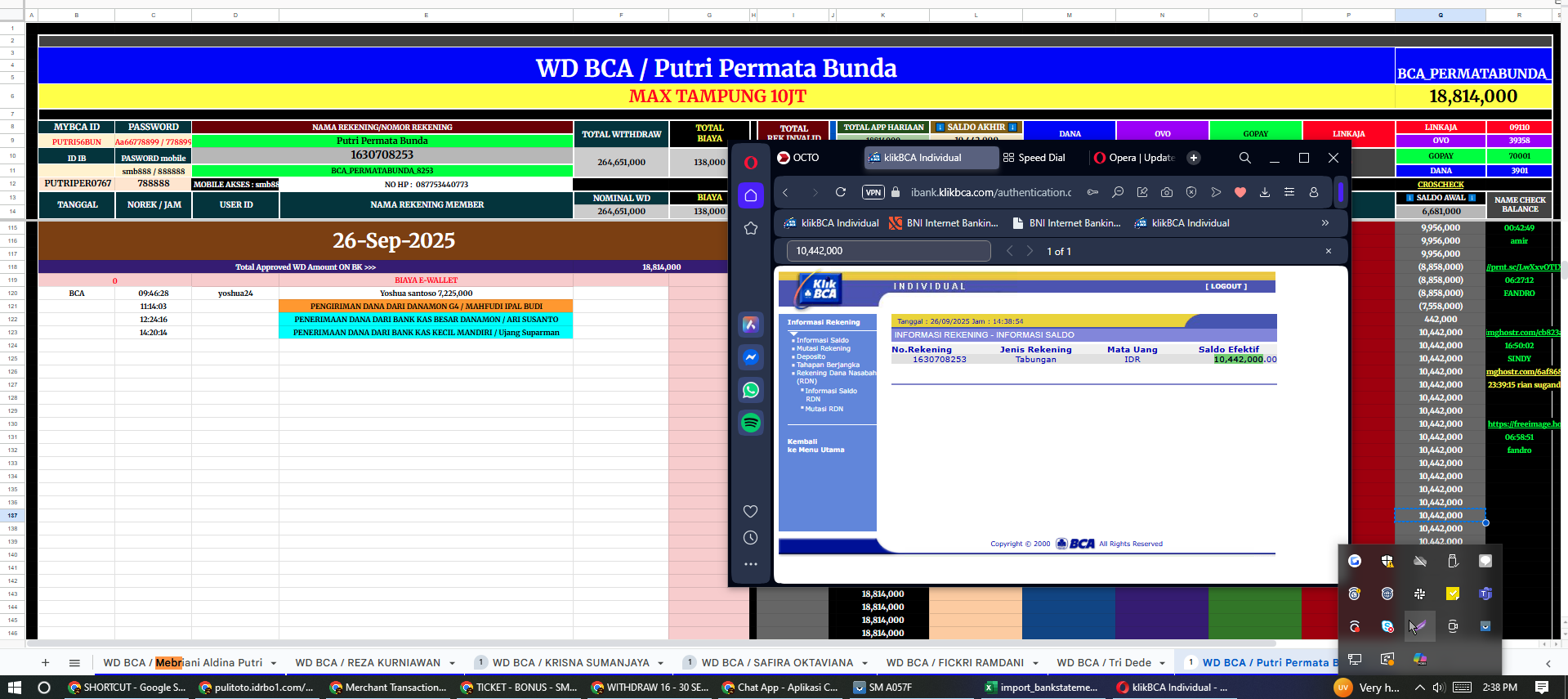Open the Windows Start menu
Screen dimensions: 1568x699
pos(14,688)
